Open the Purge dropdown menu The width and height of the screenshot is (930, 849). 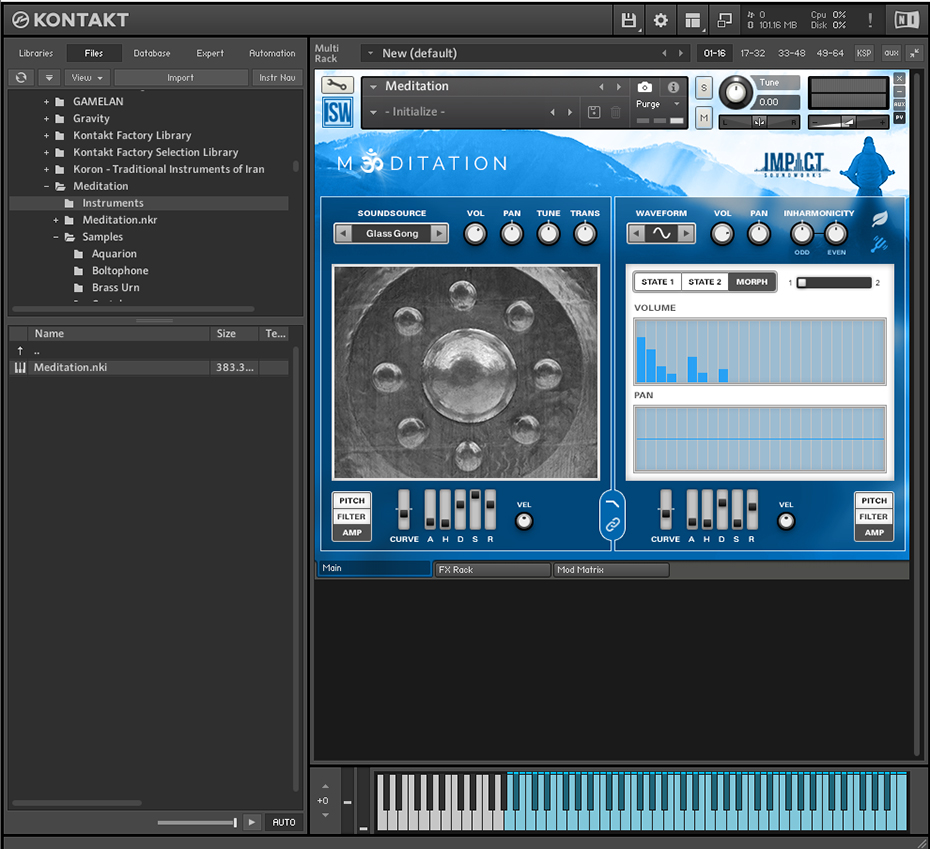pos(658,104)
